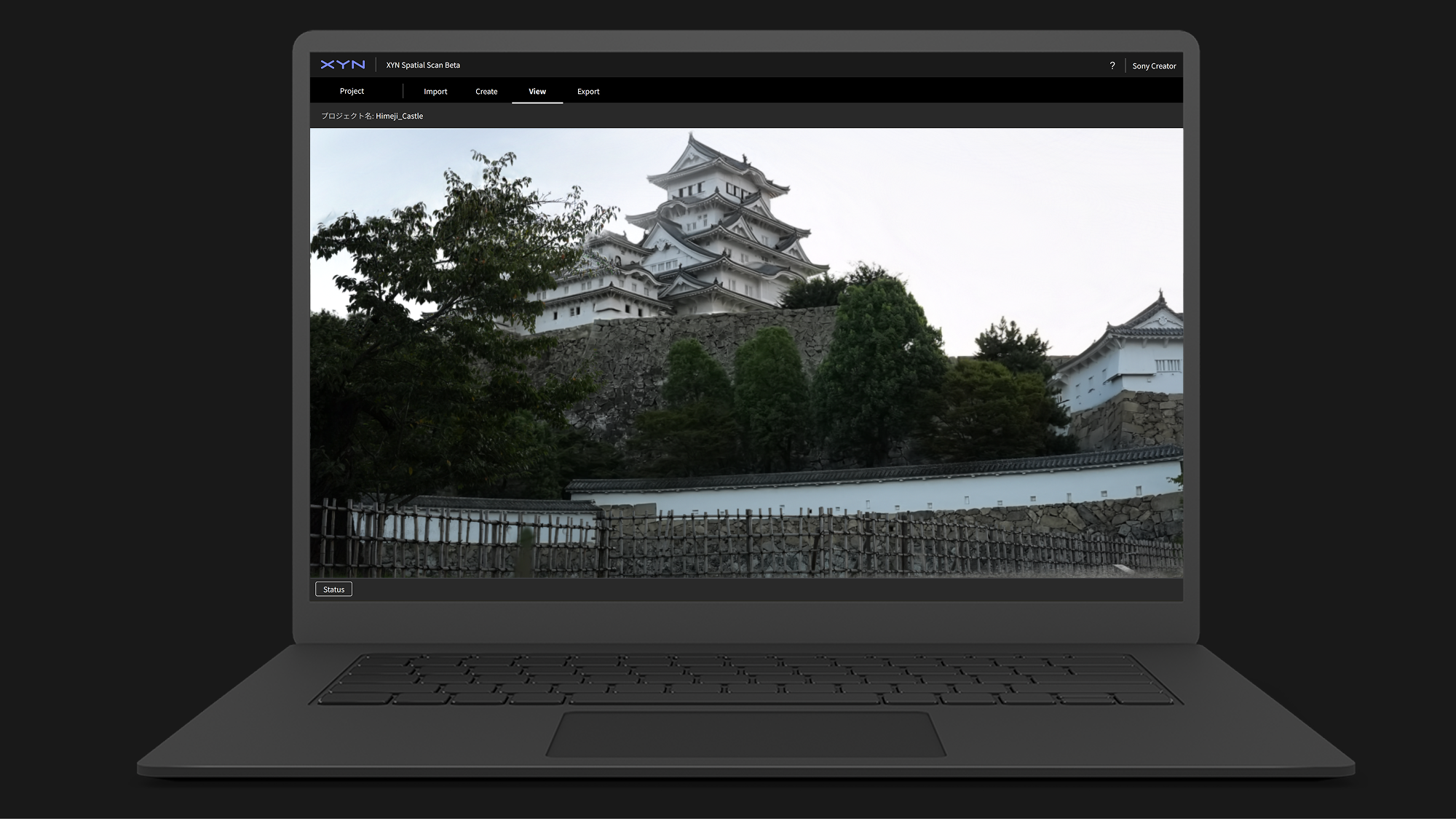Screen dimensions: 1456x821
Task: Open the help question mark icon
Action: tap(1112, 66)
